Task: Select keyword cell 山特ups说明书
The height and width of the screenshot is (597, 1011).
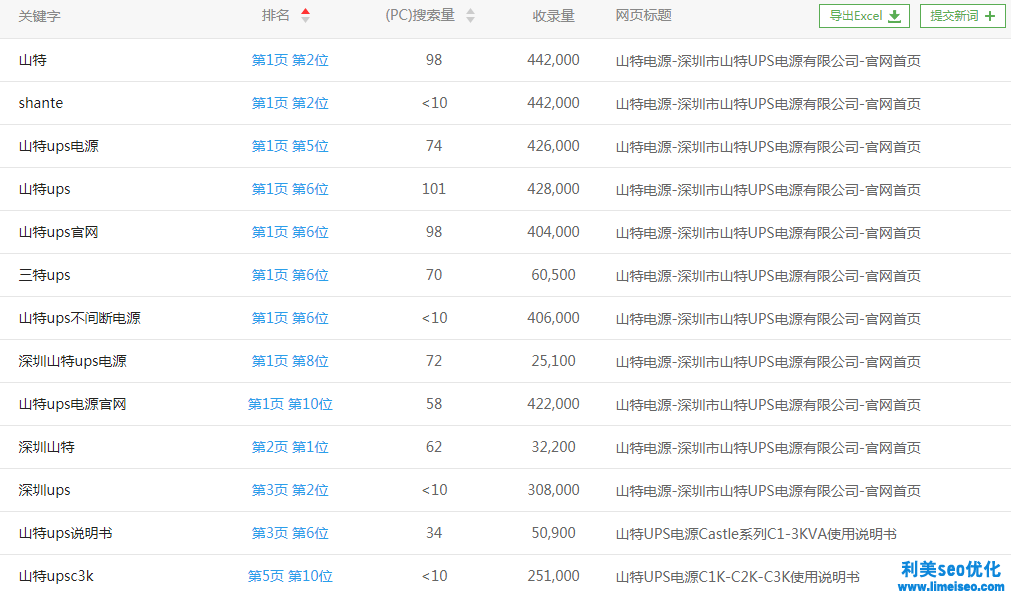Action: tap(65, 533)
